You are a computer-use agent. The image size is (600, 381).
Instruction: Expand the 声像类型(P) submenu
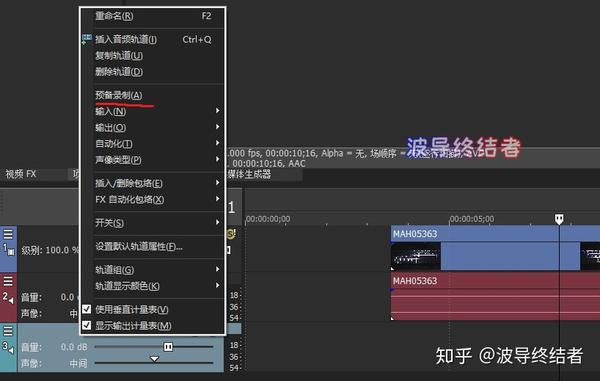(153, 160)
